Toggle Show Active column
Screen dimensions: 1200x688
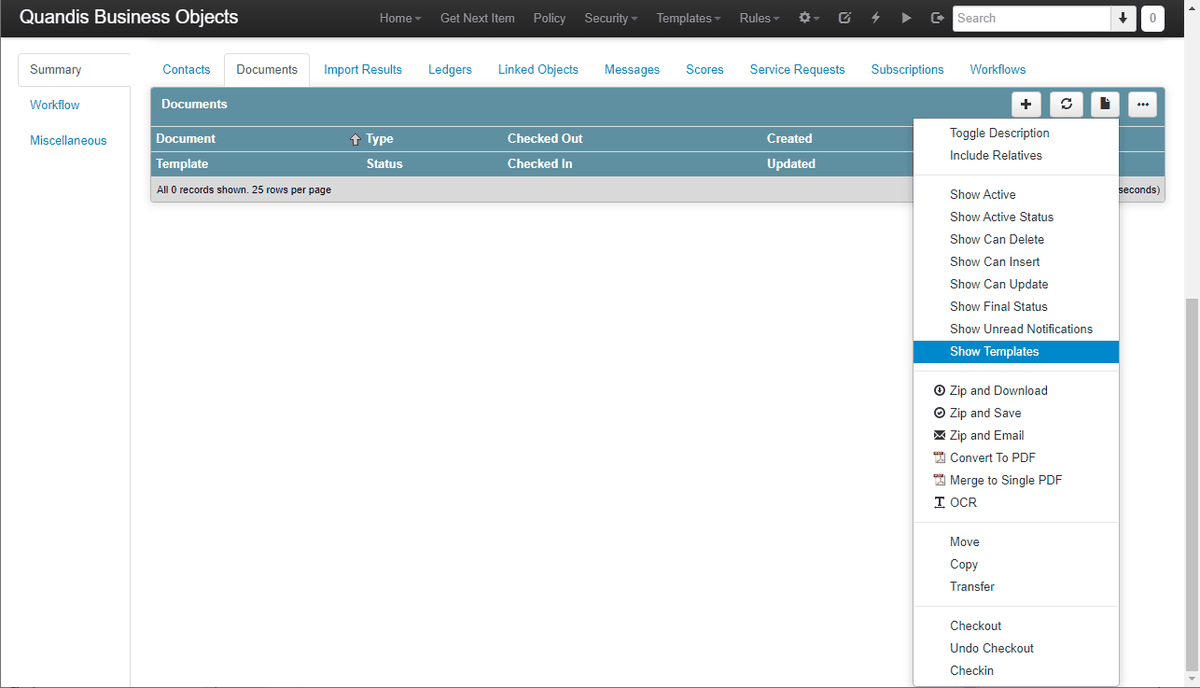(1016, 194)
